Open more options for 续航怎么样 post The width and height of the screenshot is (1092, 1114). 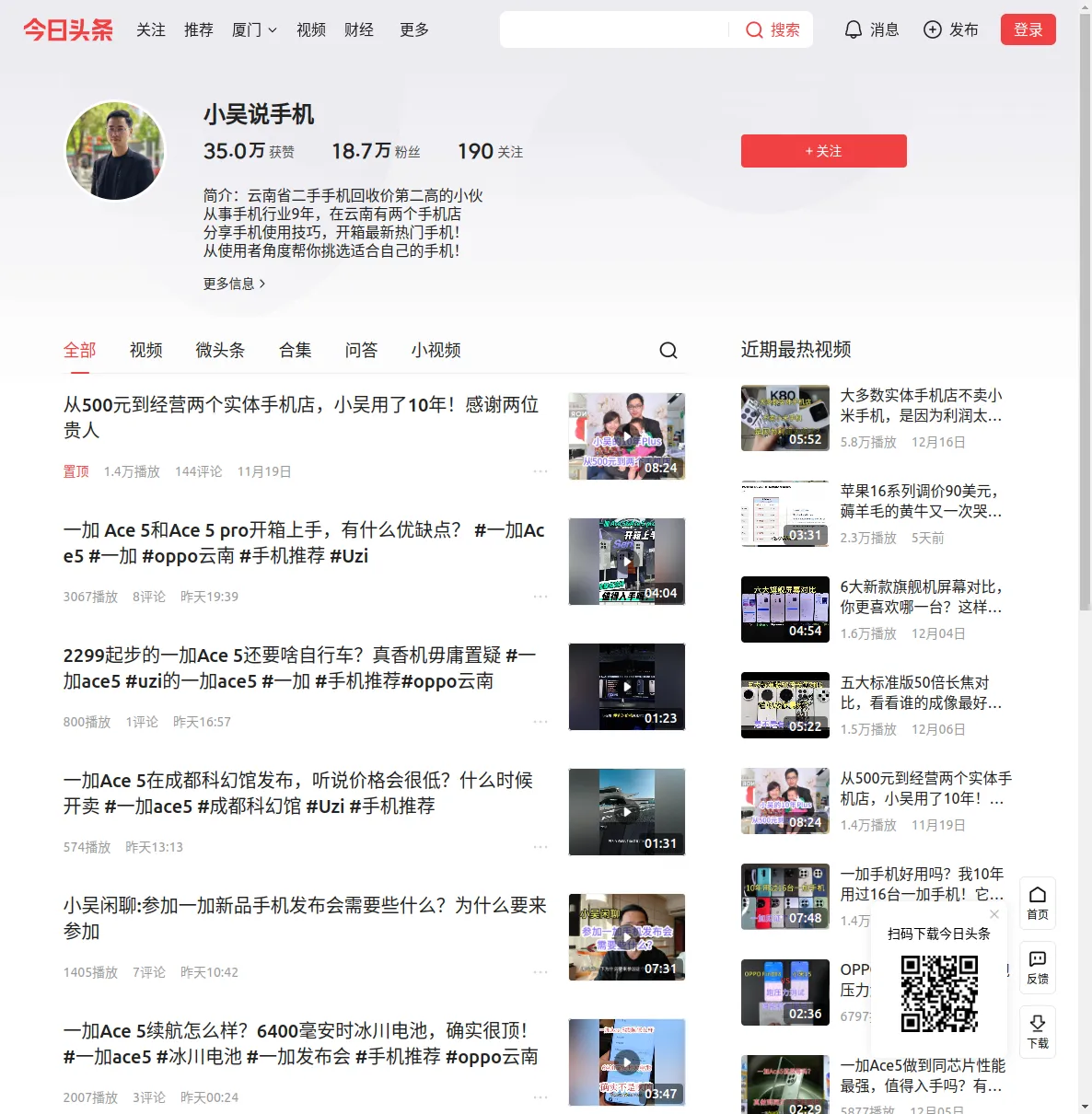[x=540, y=1097]
